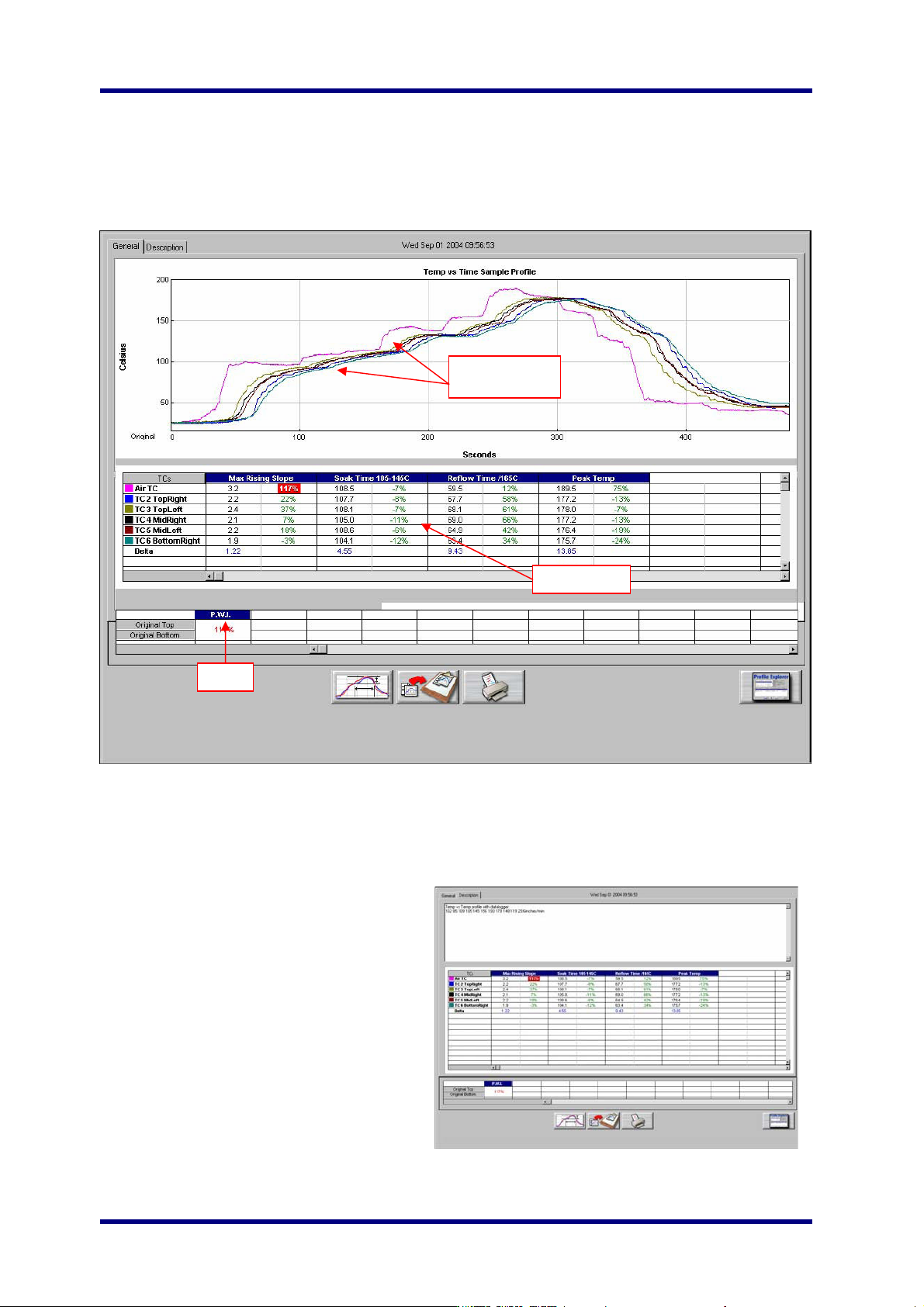Click the 189.5 peak temp cell, larger window
924x1307 pixels.
click(566, 489)
